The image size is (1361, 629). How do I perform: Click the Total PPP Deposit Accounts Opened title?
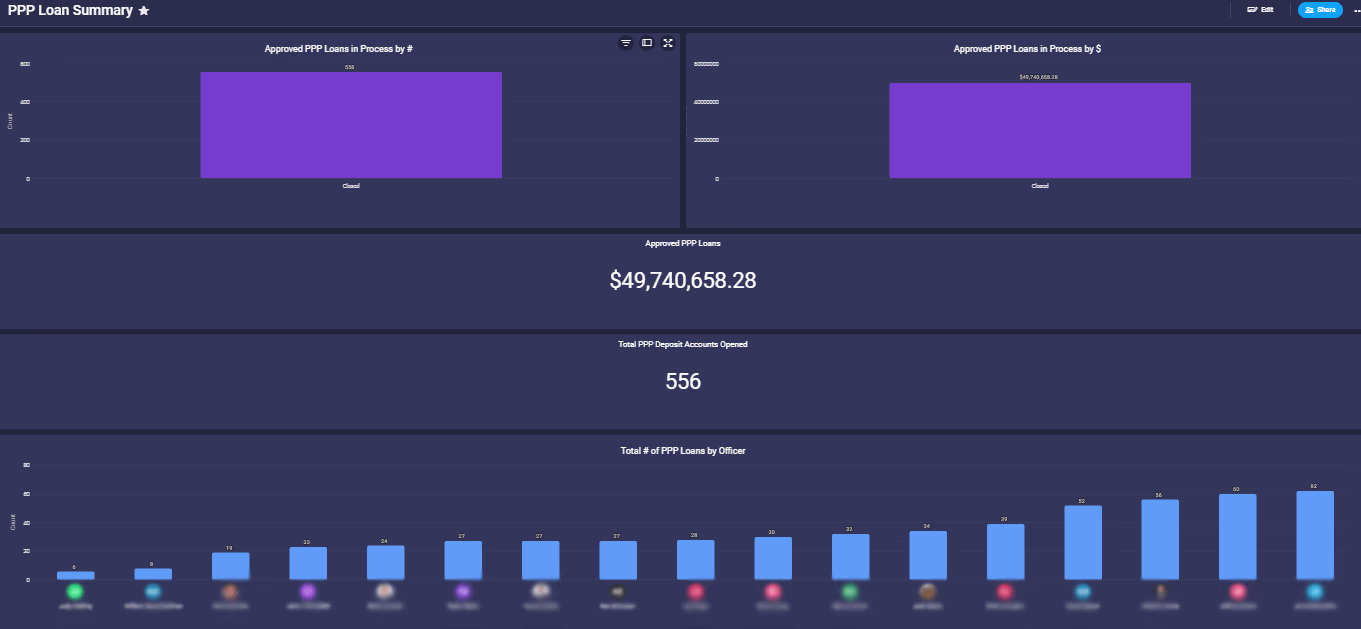[683, 344]
